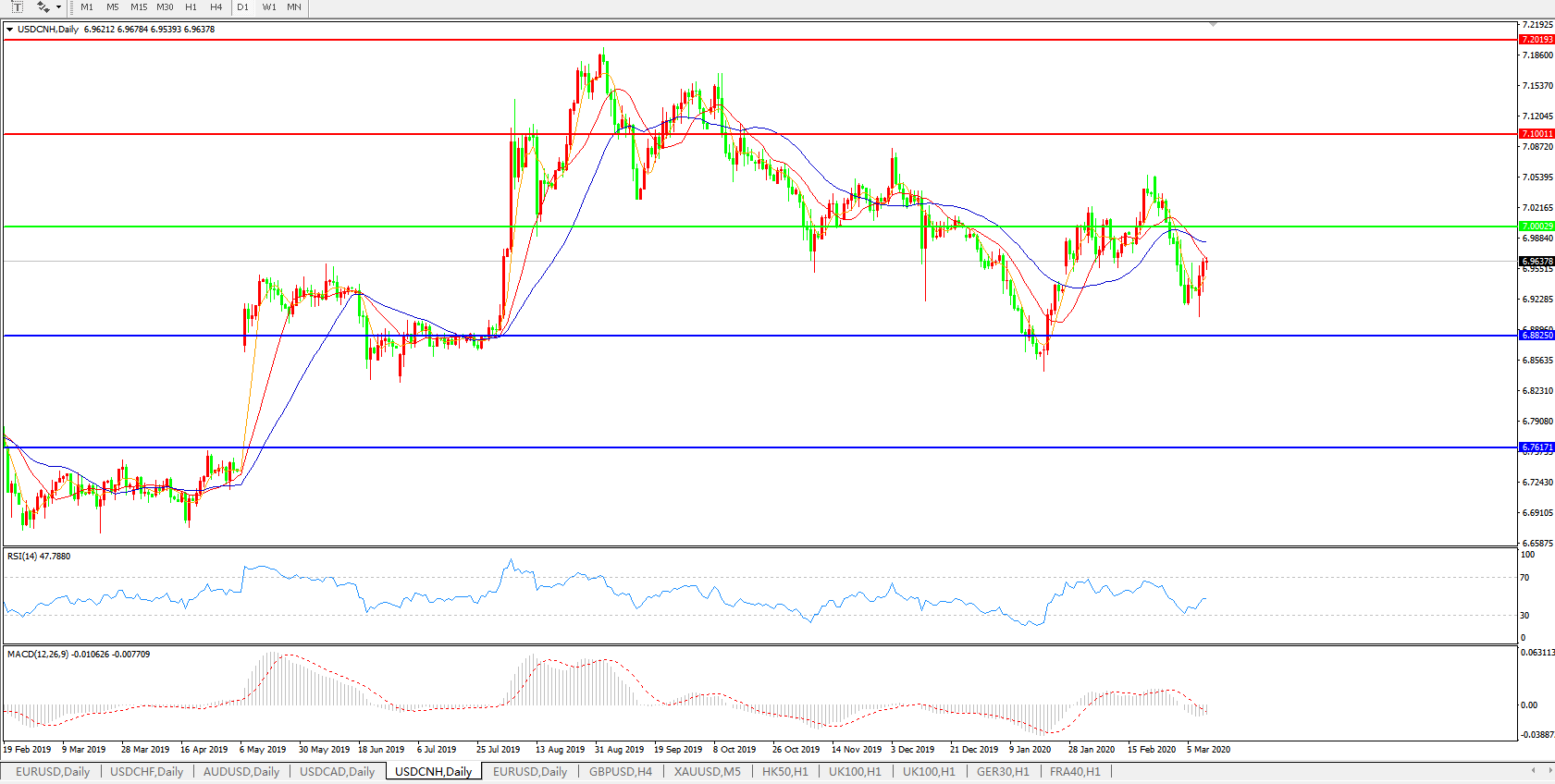Click the arrows objects tool icon
This screenshot has width=1555, height=784.
[43, 7]
